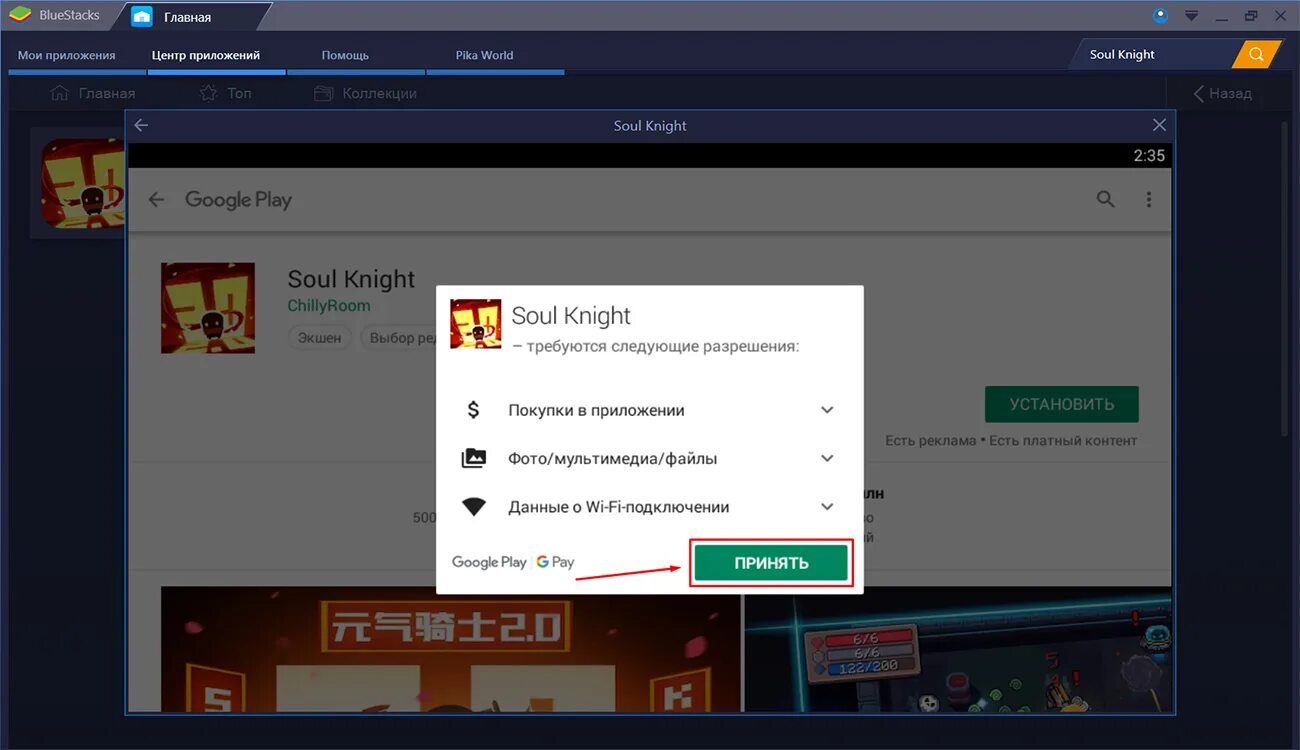The width and height of the screenshot is (1300, 750).
Task: Click the Soul Knight thumbnail in left sidebar
Action: [83, 183]
